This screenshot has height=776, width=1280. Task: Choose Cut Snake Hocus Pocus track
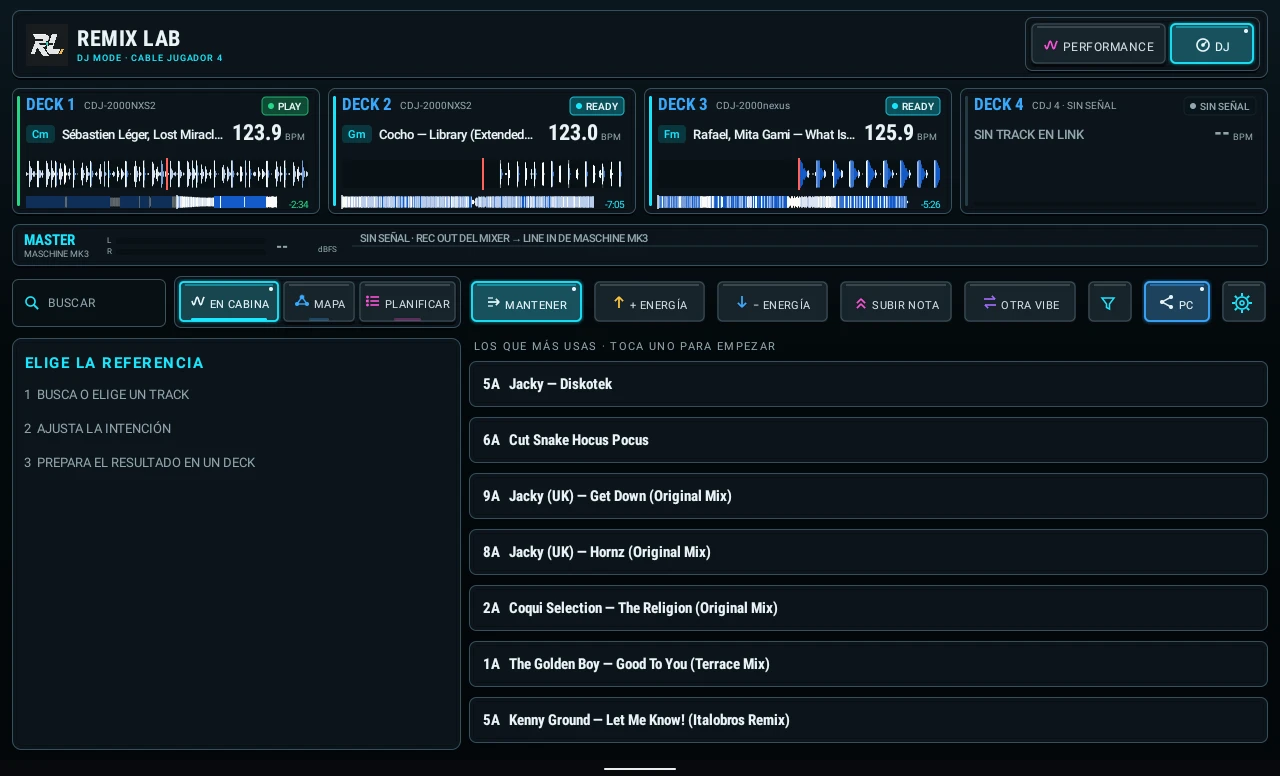tap(868, 440)
